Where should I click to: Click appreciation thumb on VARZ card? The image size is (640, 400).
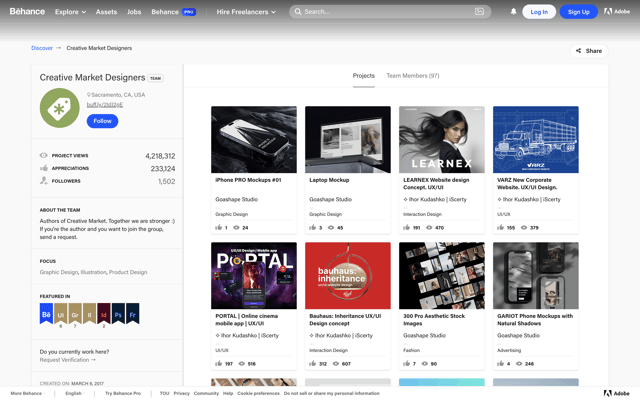point(500,227)
